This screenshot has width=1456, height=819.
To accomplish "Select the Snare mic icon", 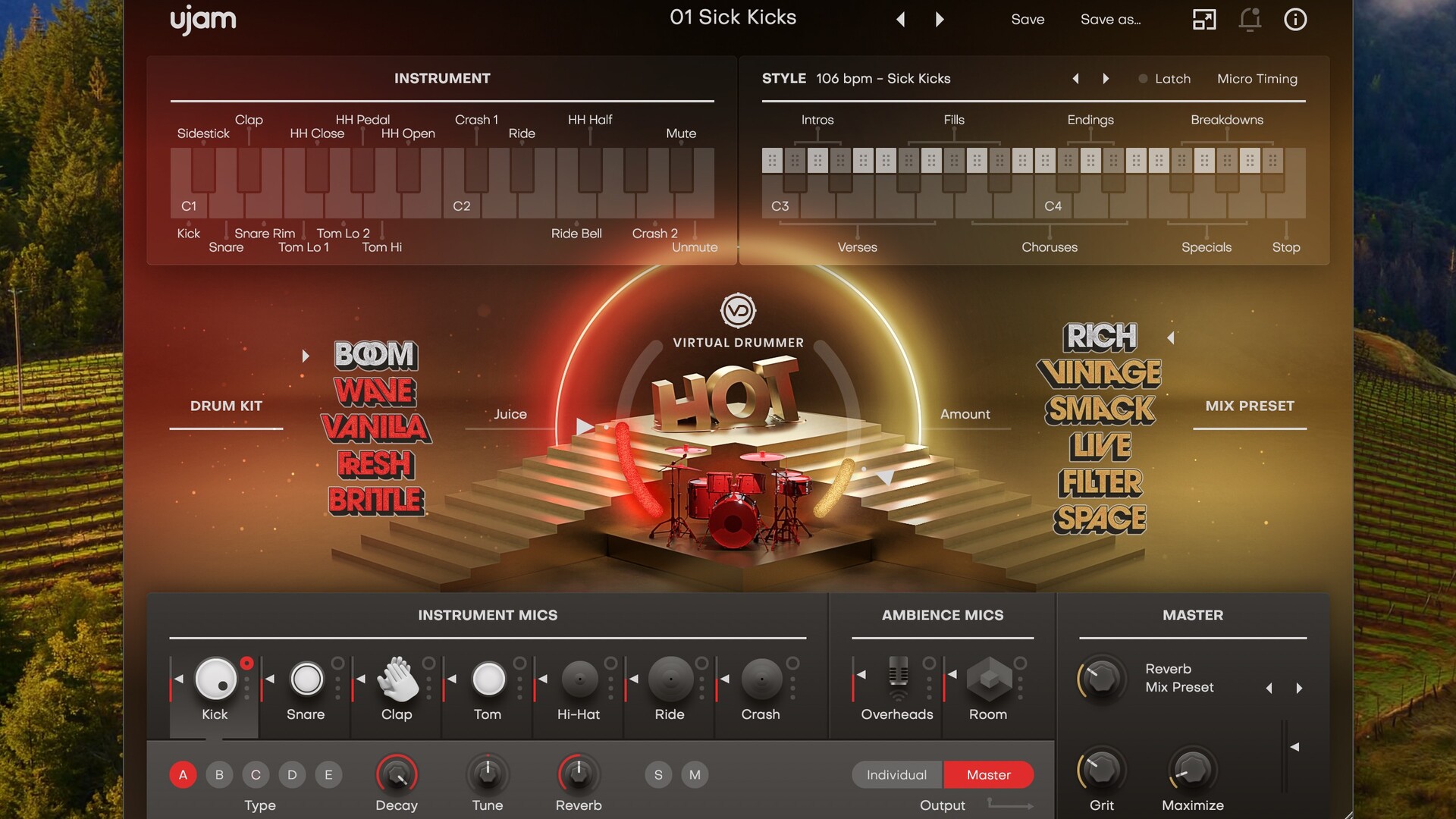I will pyautogui.click(x=307, y=679).
